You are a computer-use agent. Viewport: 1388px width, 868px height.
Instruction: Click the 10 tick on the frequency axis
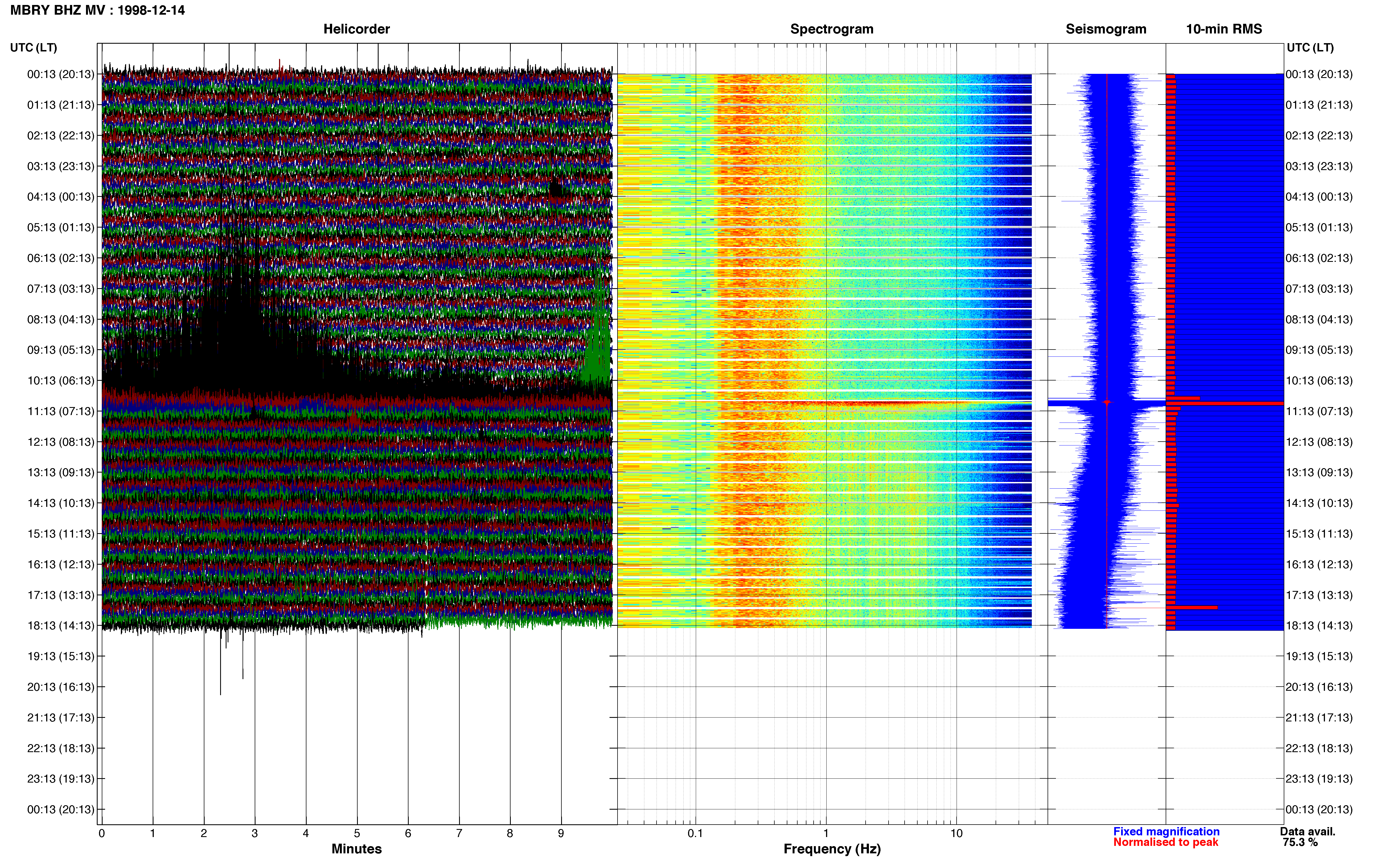(x=956, y=833)
